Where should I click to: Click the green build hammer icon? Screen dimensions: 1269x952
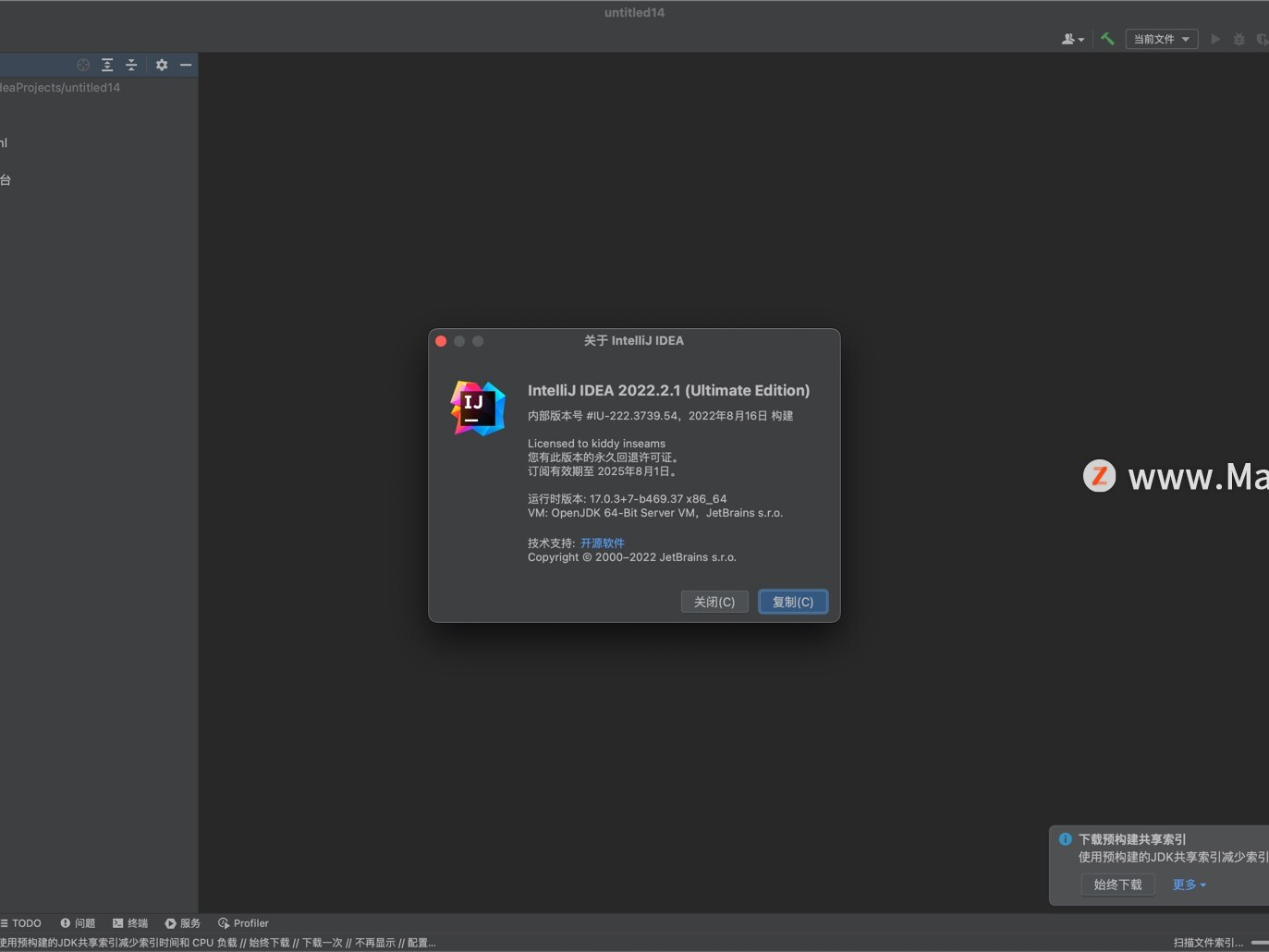(x=1107, y=39)
